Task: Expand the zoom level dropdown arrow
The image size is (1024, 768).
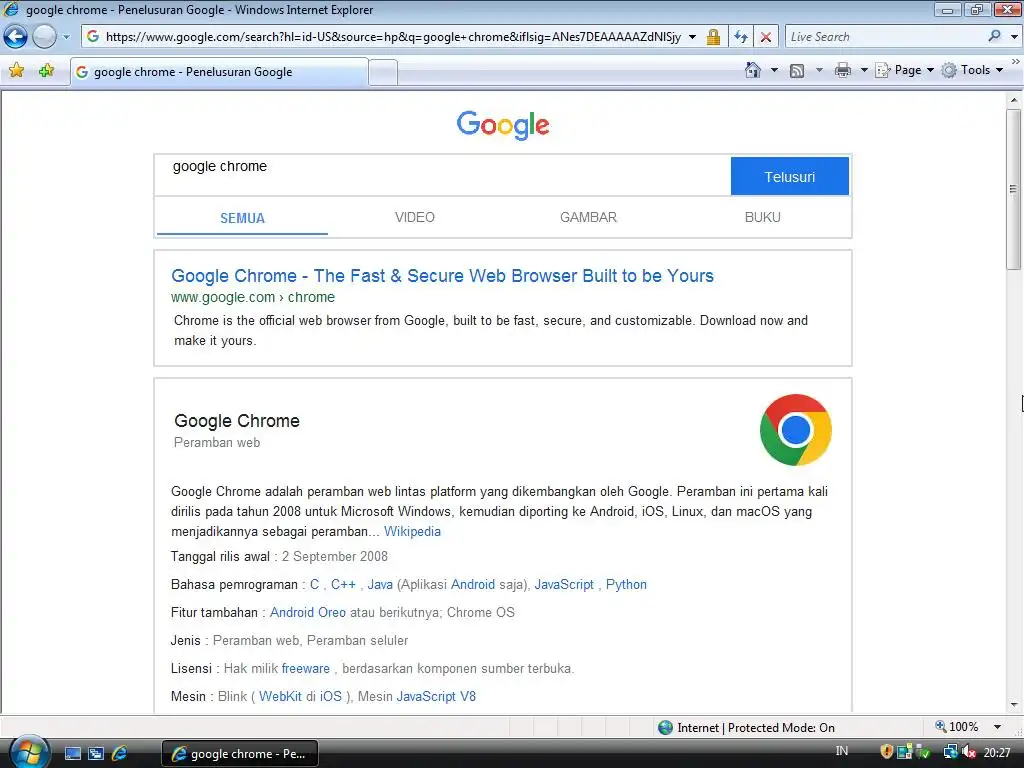Action: (997, 727)
